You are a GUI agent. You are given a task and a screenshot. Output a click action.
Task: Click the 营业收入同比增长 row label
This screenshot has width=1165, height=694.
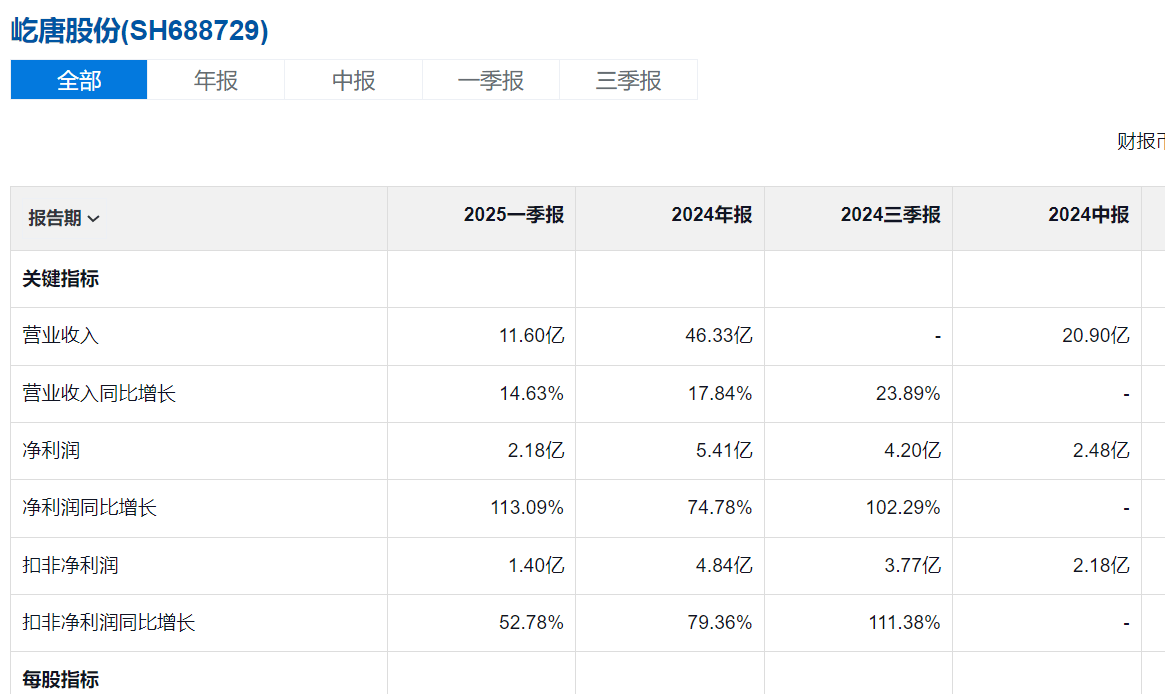(x=99, y=393)
